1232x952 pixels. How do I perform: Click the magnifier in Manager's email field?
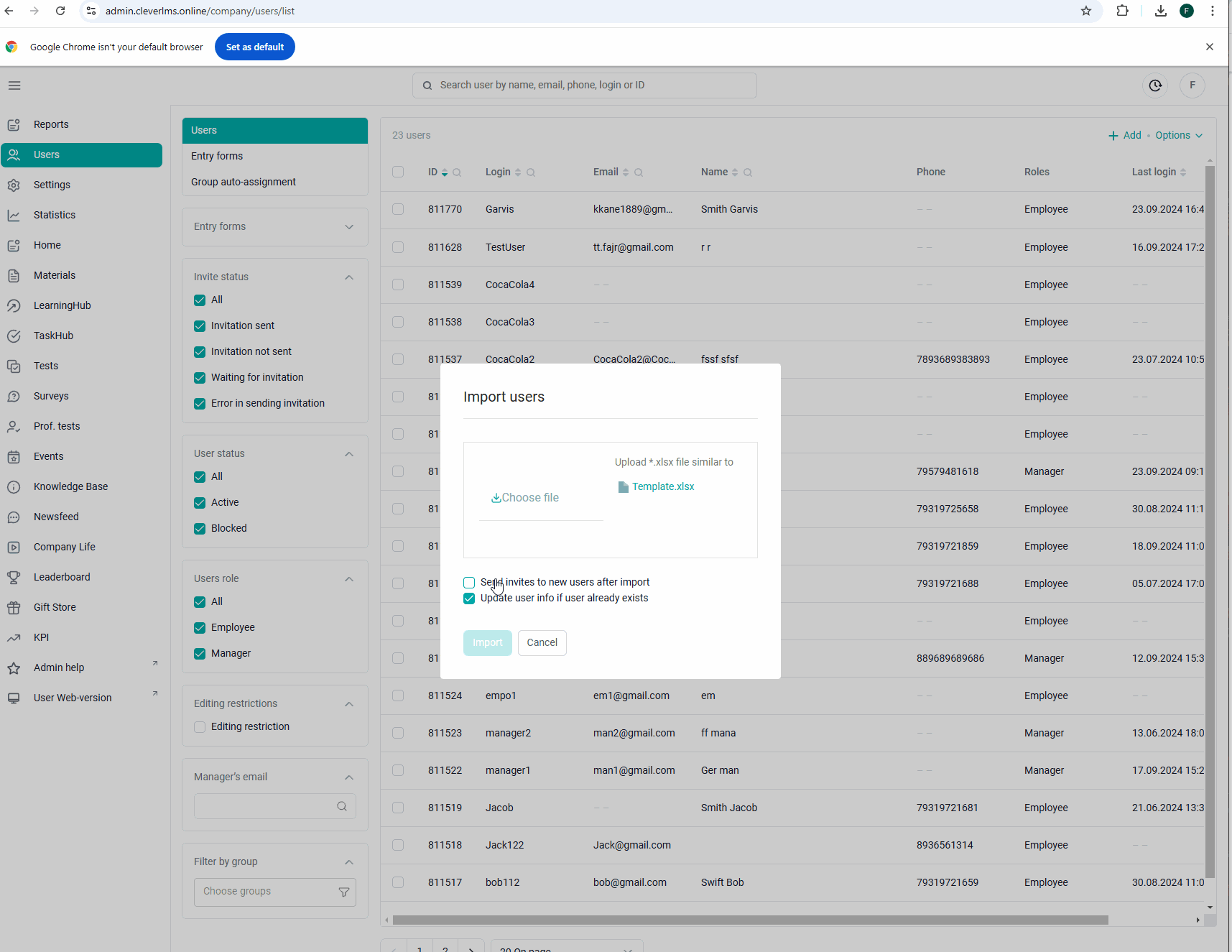(x=342, y=806)
